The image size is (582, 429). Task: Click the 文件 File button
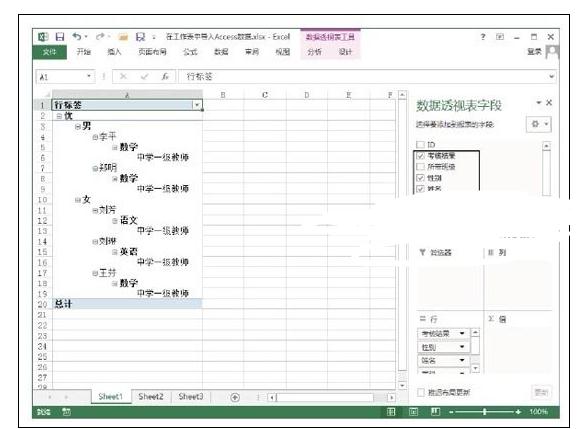pyautogui.click(x=49, y=52)
